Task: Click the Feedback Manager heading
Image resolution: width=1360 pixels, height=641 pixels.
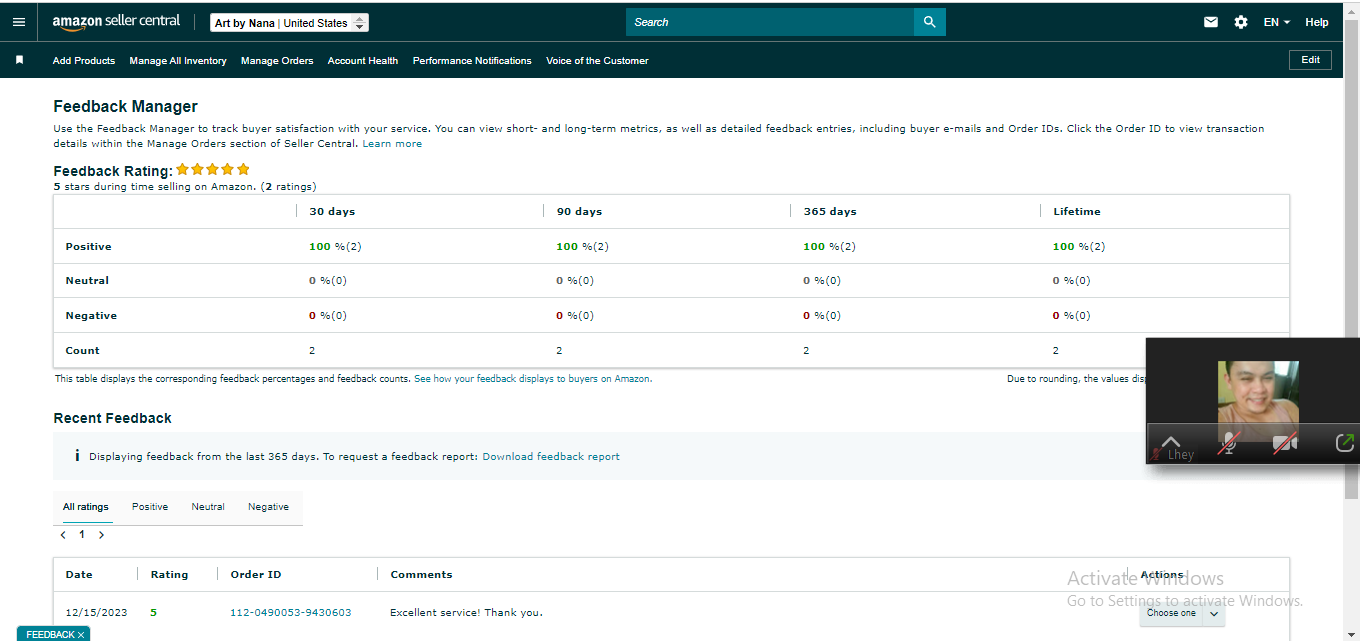Action: [x=125, y=106]
